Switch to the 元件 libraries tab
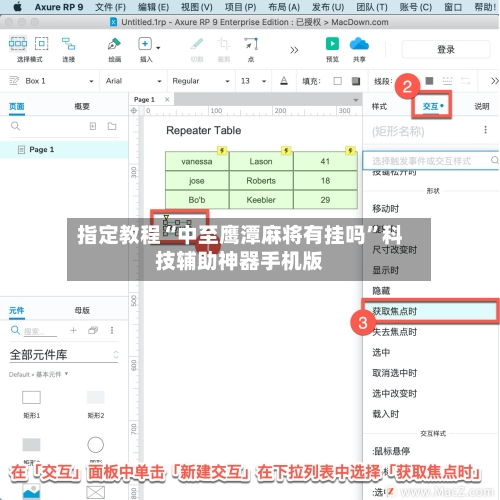This screenshot has width=500, height=500. coord(17,311)
